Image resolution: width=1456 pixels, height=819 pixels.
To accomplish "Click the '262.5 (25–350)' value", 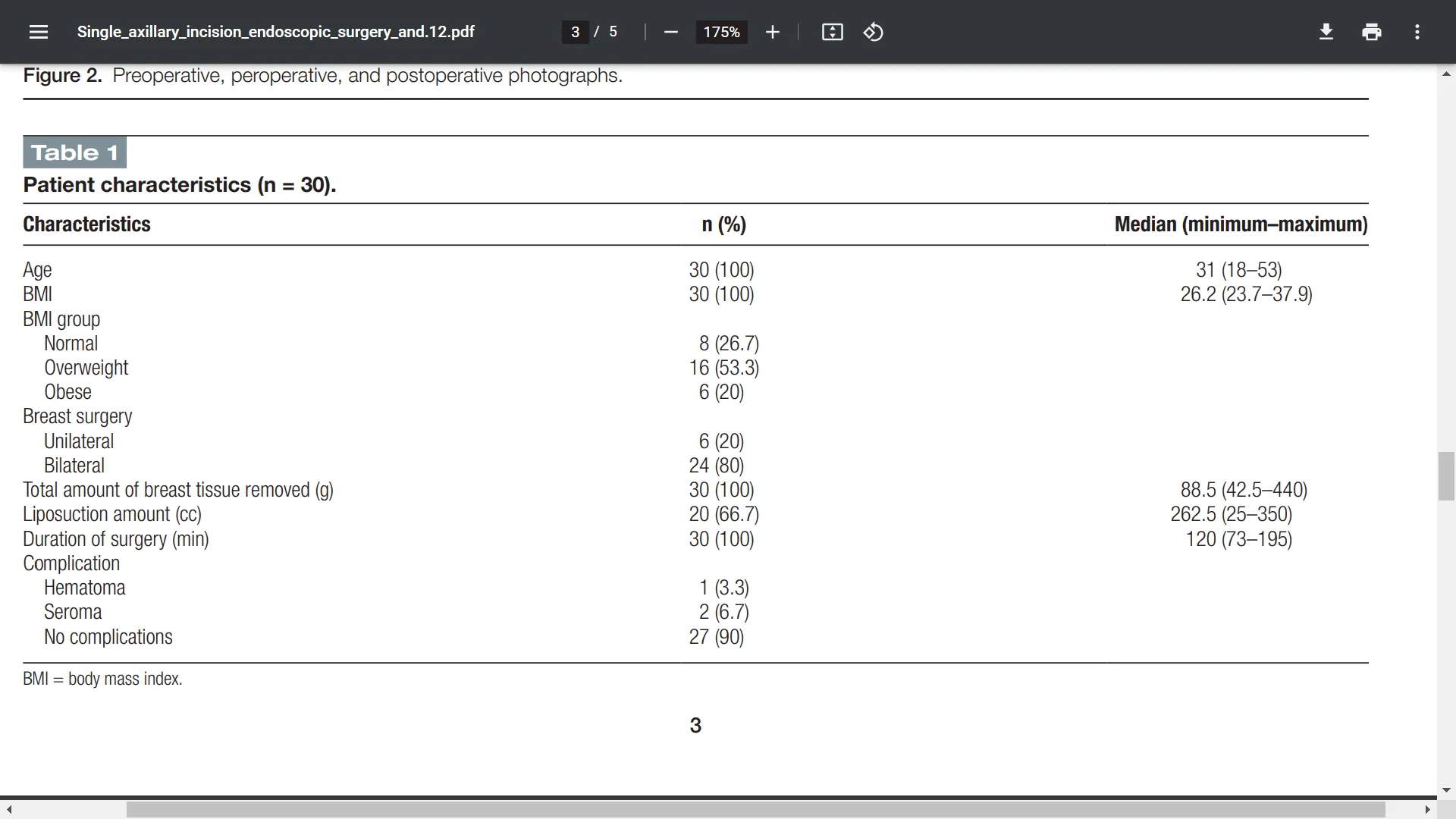I will 1232,514.
